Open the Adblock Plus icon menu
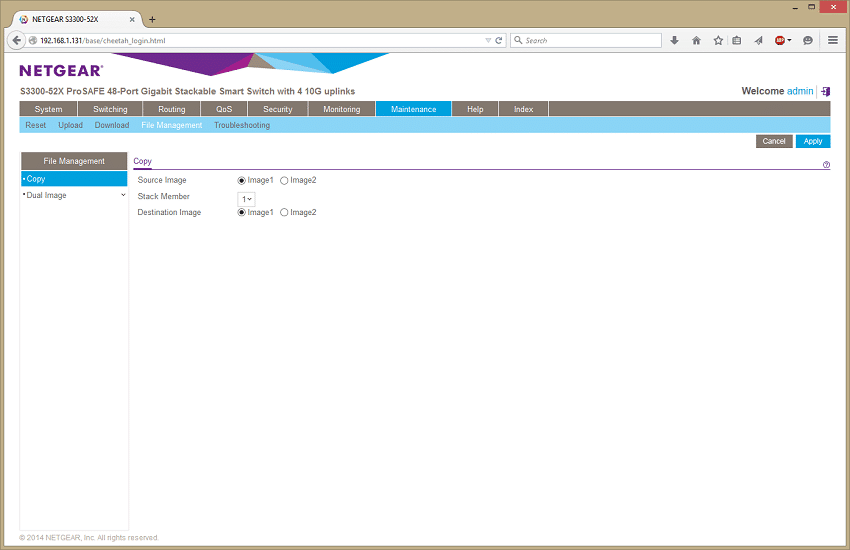The height and width of the screenshot is (550, 850). click(783, 40)
